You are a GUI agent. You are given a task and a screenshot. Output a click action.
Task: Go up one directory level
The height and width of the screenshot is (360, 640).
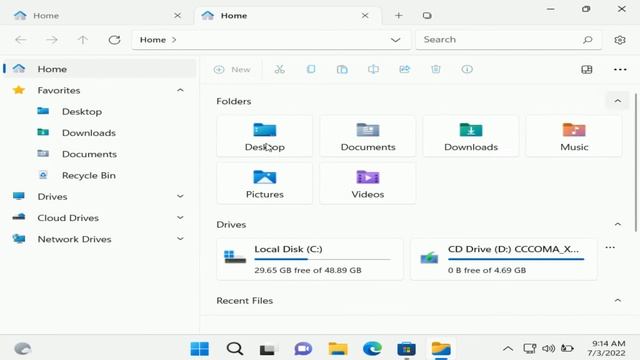point(83,40)
